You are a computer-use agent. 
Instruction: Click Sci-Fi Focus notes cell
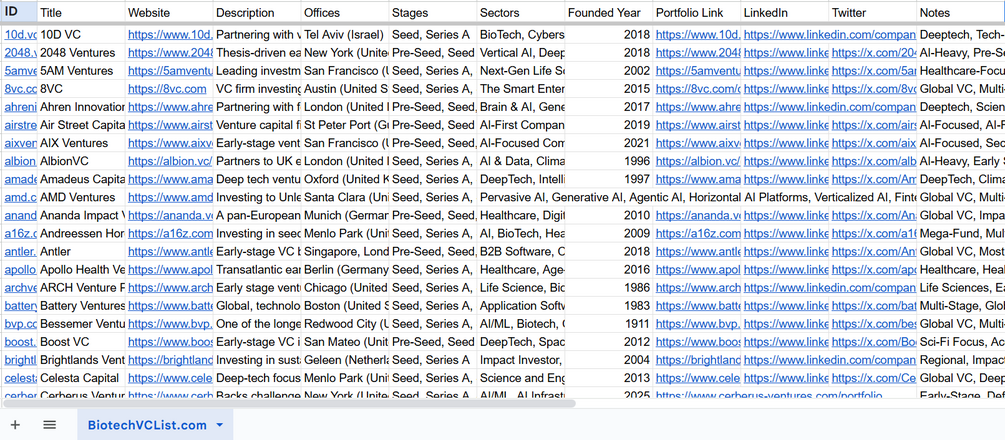point(960,342)
